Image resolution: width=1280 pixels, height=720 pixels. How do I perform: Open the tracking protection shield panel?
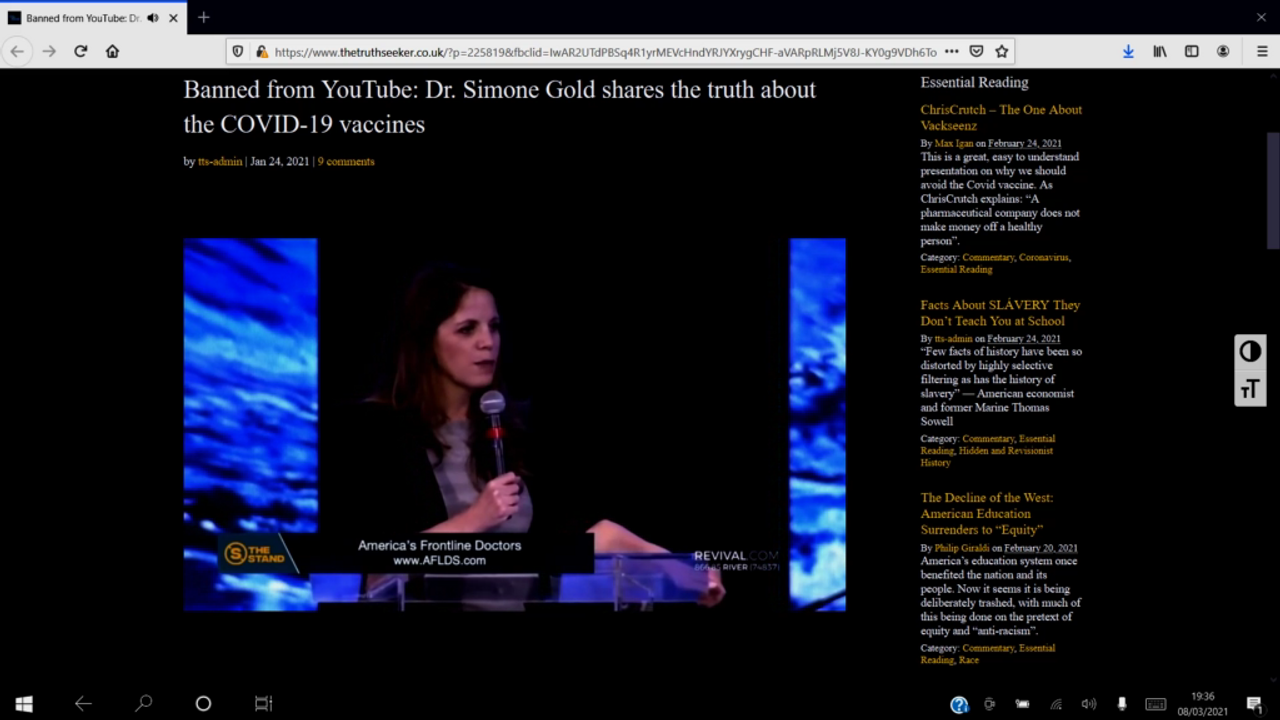coord(237,51)
